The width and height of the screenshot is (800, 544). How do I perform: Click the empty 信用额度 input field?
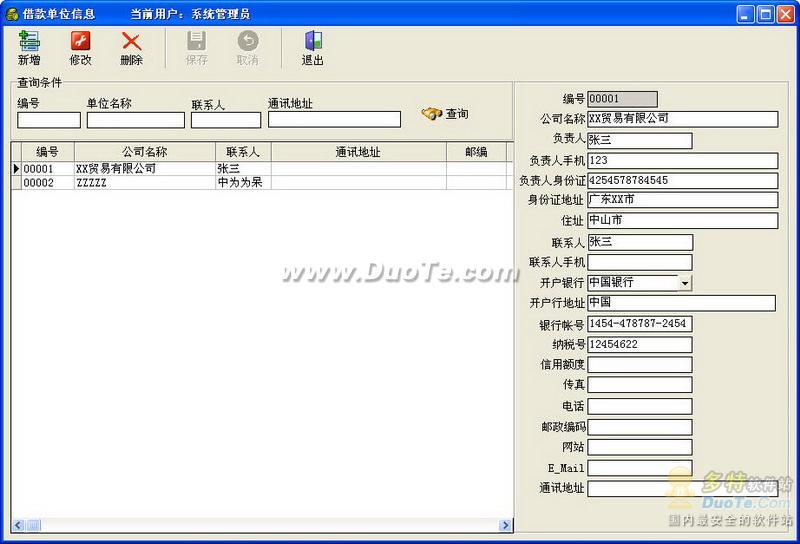(x=639, y=365)
